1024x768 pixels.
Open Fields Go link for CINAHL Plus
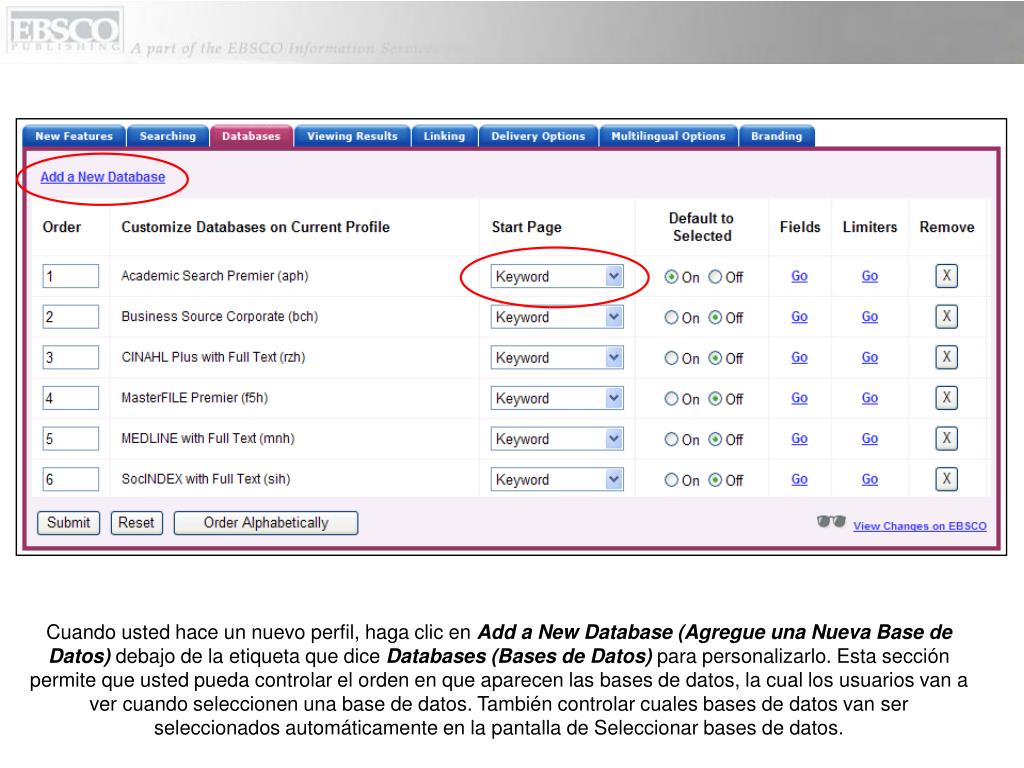[x=799, y=357]
